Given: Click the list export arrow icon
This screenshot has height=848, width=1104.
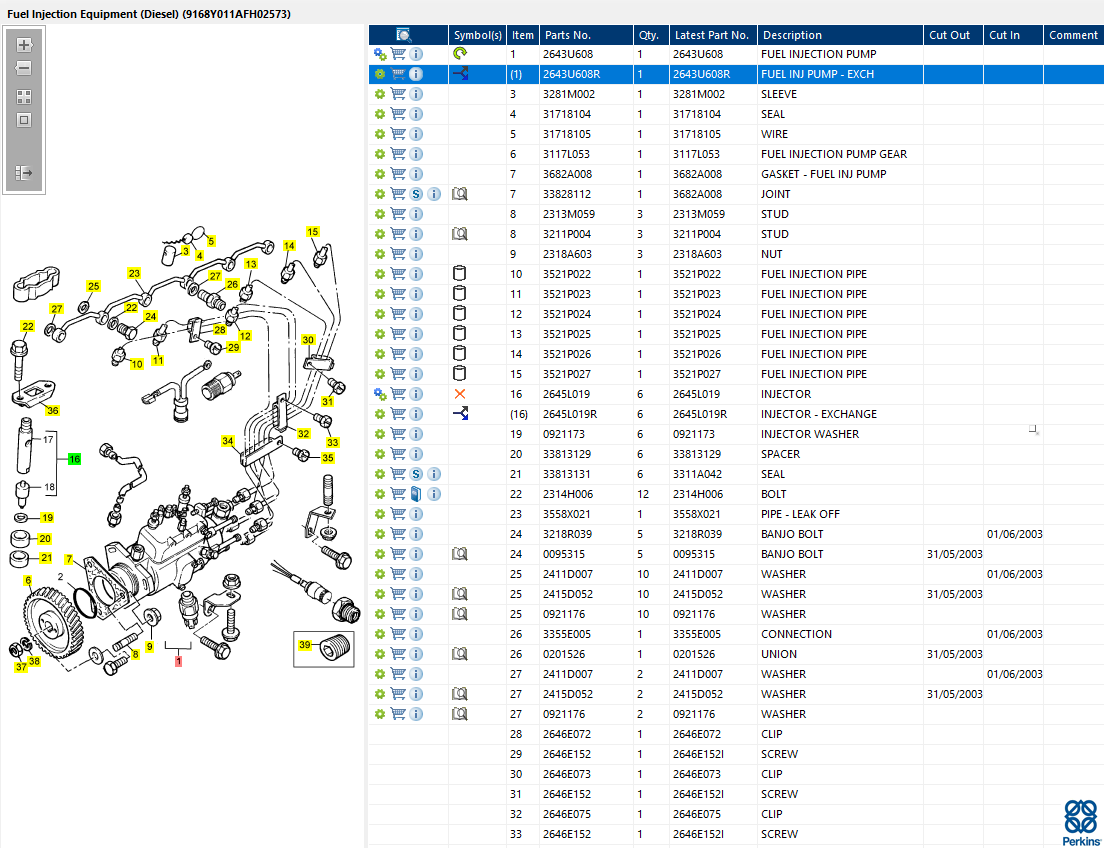Looking at the screenshot, I should (24, 173).
